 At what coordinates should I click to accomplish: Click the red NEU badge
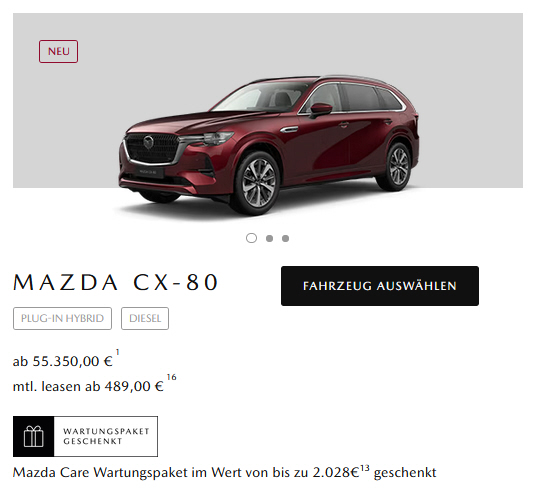(58, 51)
